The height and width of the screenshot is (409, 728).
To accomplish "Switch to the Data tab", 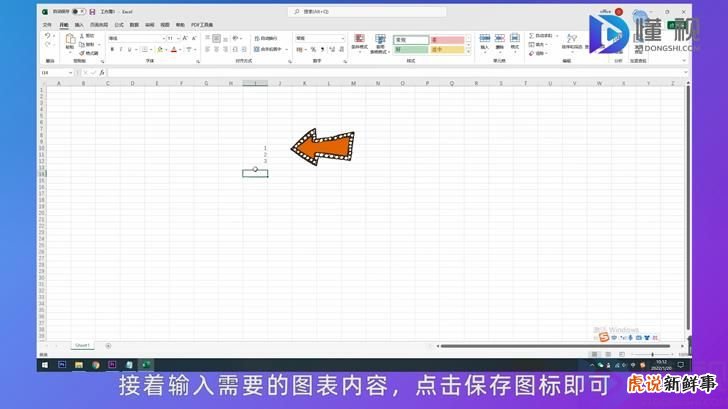I will [134, 25].
